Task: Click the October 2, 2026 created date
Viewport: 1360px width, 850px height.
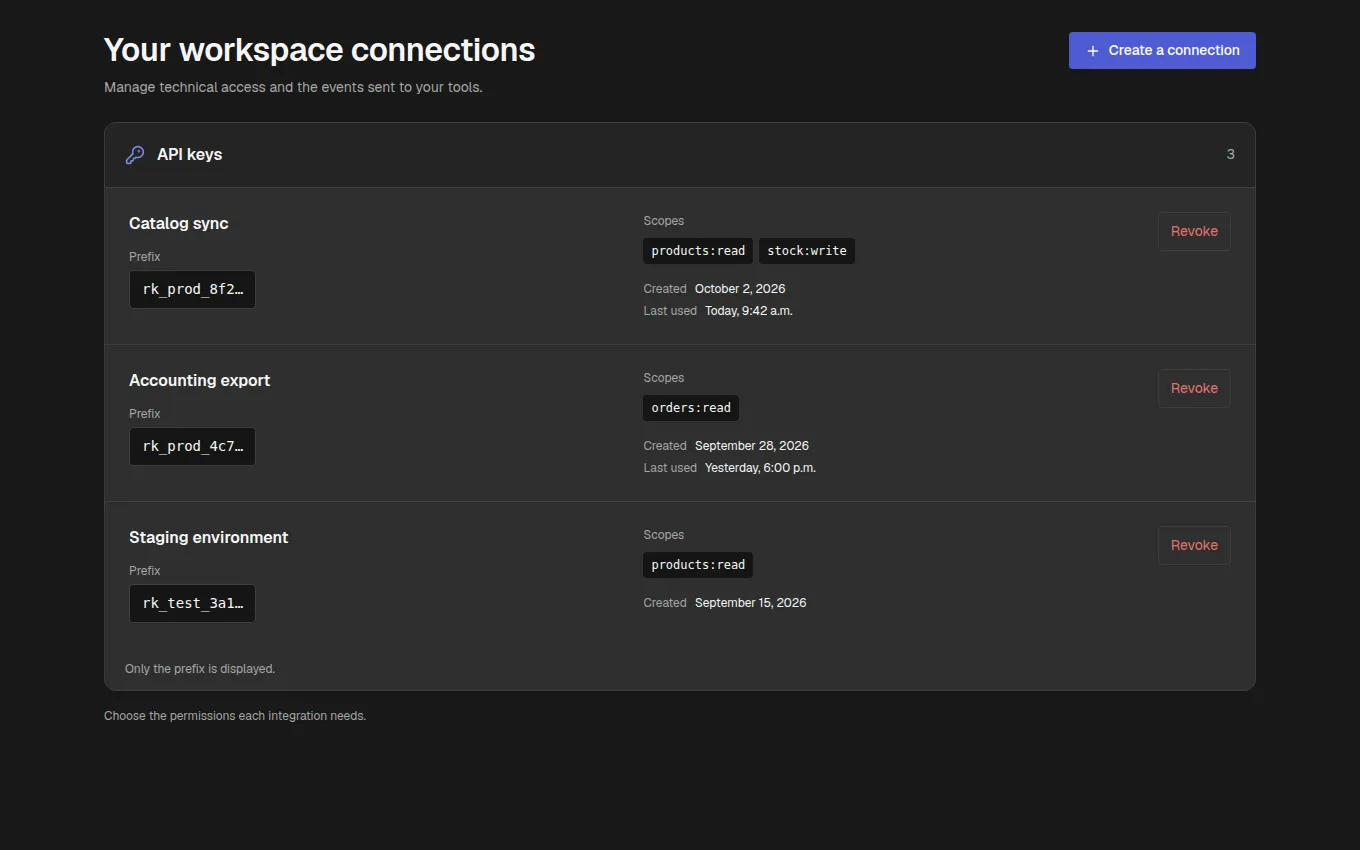Action: click(x=740, y=289)
